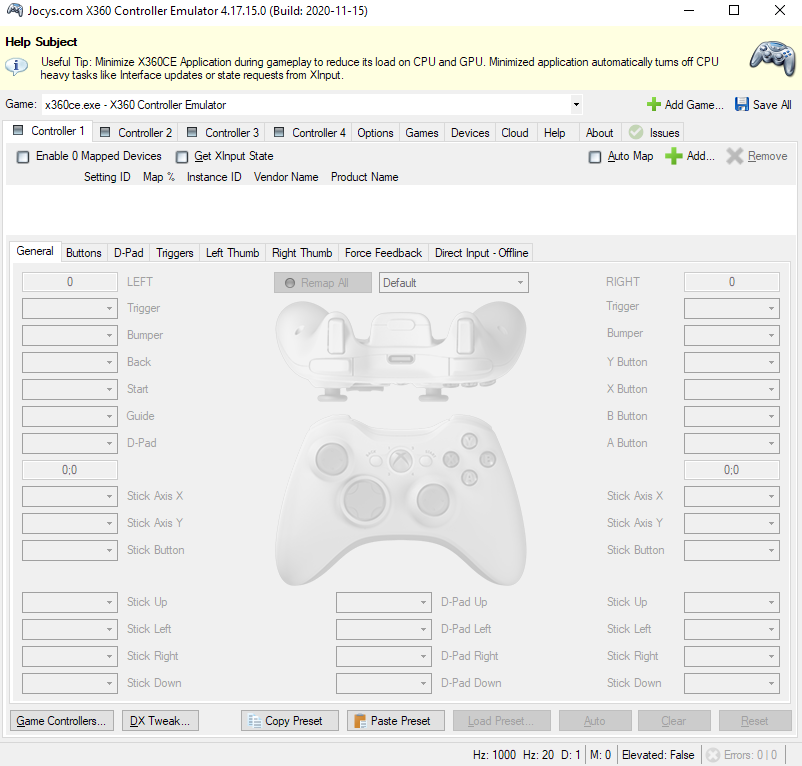Expand the Back button mapping dropdown
This screenshot has height=766, width=802.
(x=70, y=362)
